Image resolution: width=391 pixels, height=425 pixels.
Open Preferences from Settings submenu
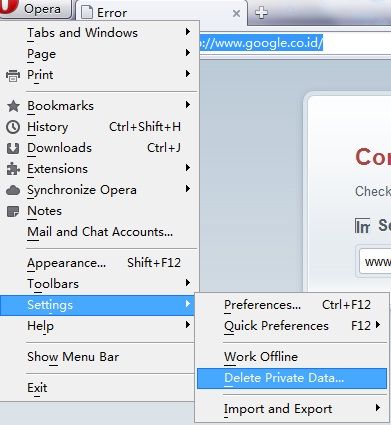pos(292,305)
